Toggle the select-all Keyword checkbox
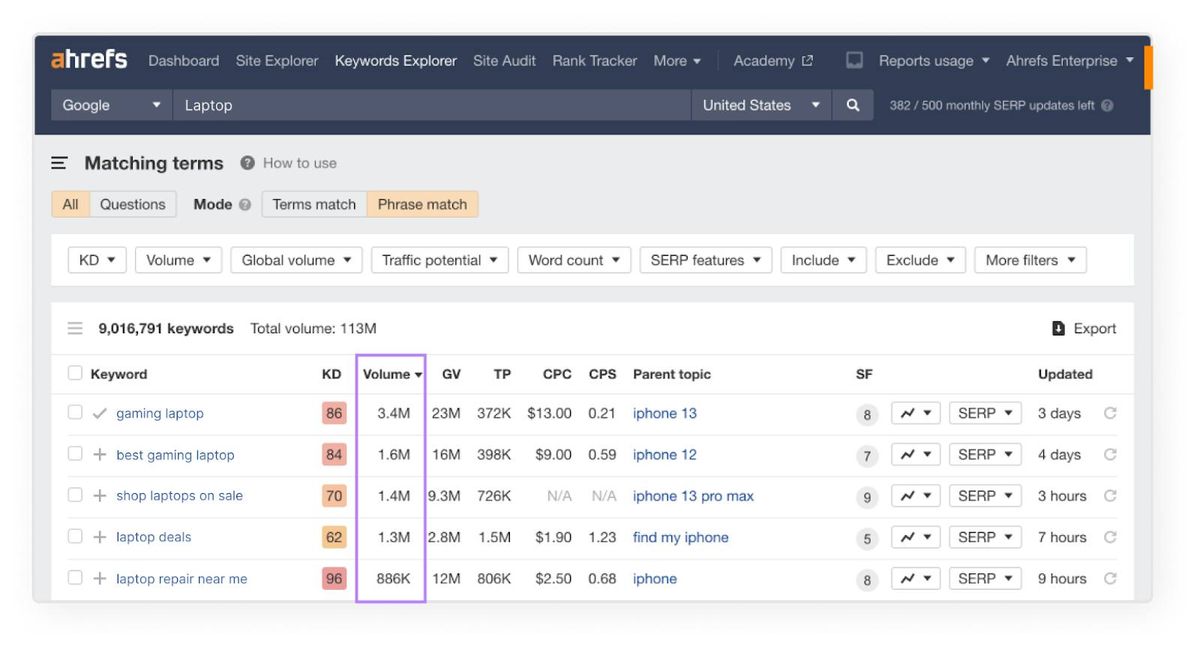Viewport: 1200px width, 650px height. pos(75,373)
